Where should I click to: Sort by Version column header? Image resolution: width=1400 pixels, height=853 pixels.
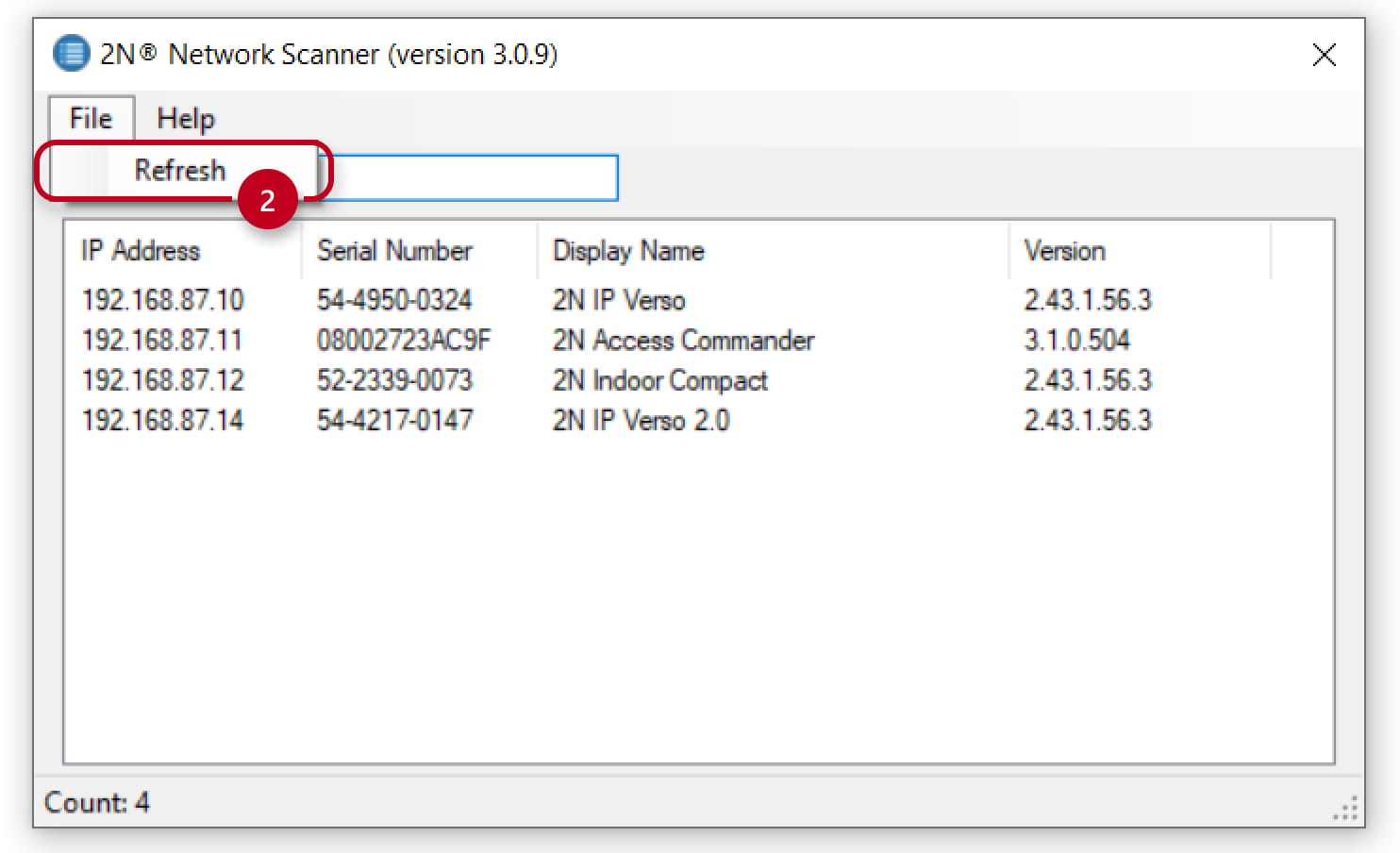pyautogui.click(x=1140, y=250)
